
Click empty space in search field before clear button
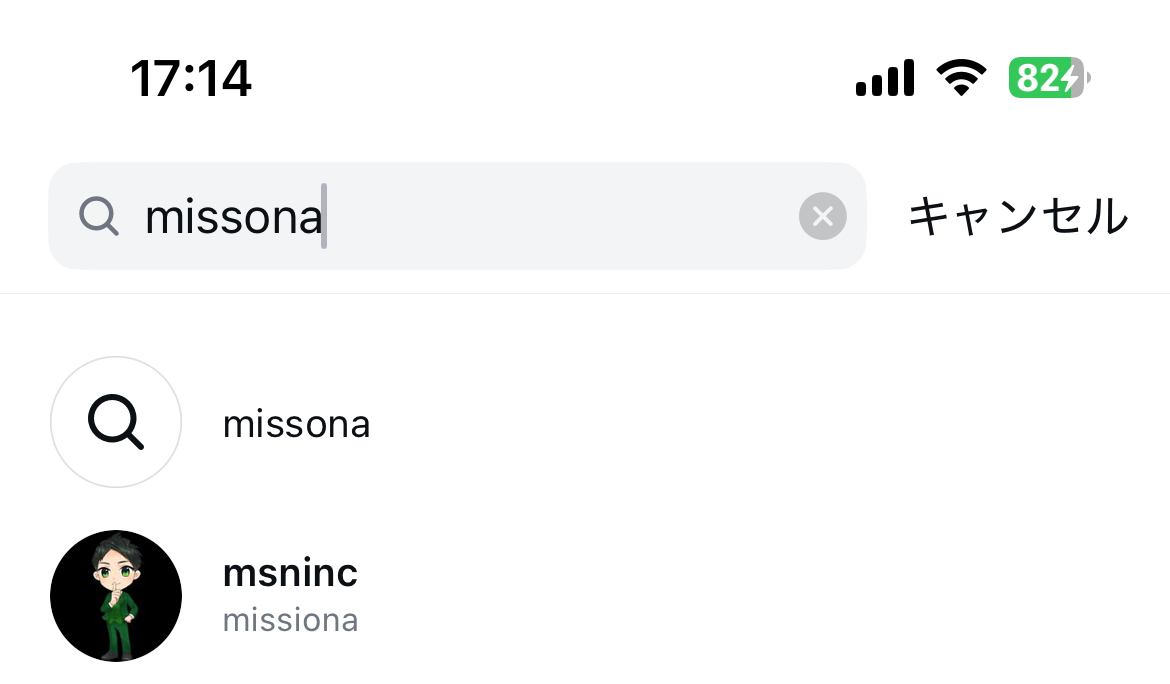coord(560,216)
